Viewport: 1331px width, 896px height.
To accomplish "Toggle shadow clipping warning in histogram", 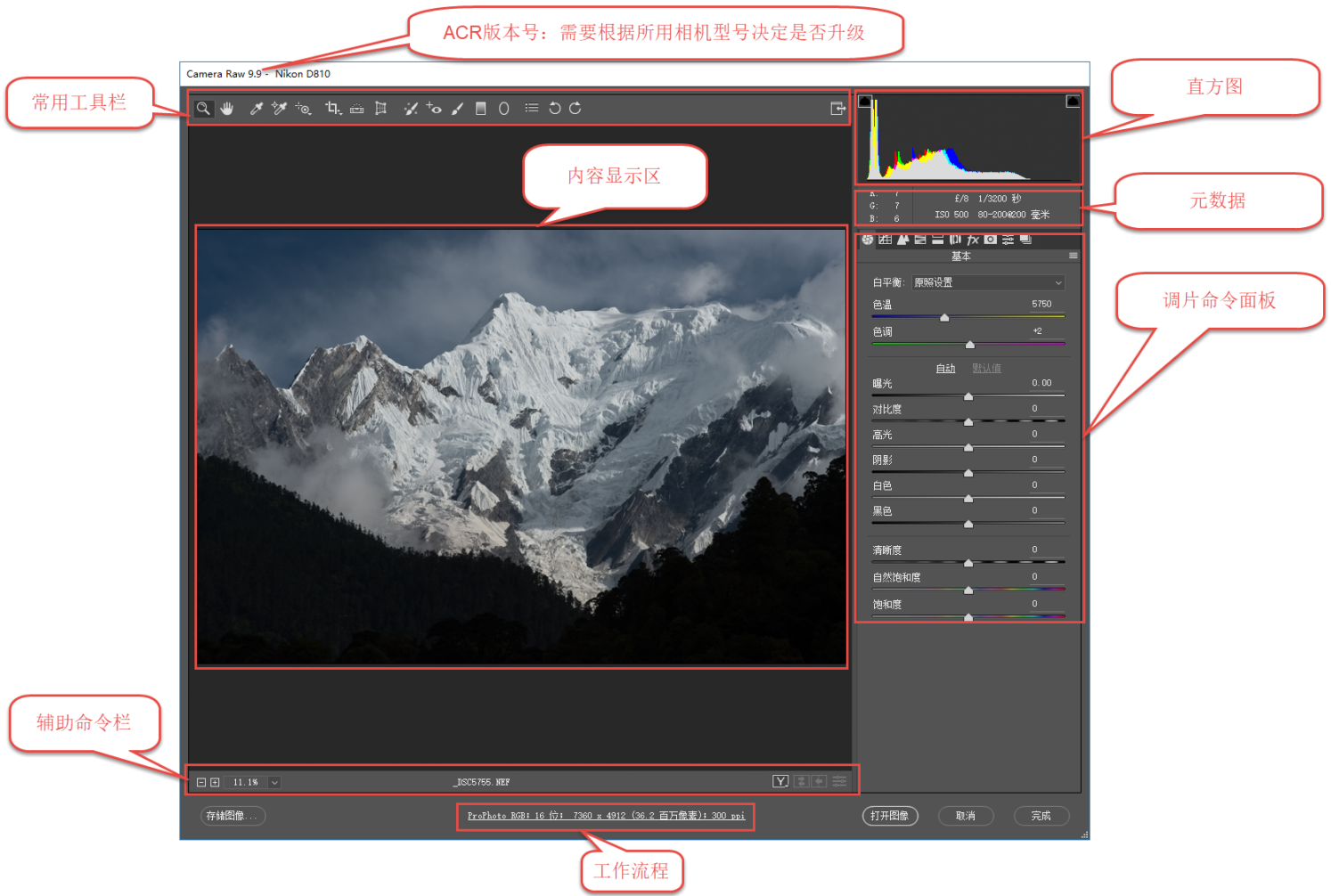I will point(864,102).
